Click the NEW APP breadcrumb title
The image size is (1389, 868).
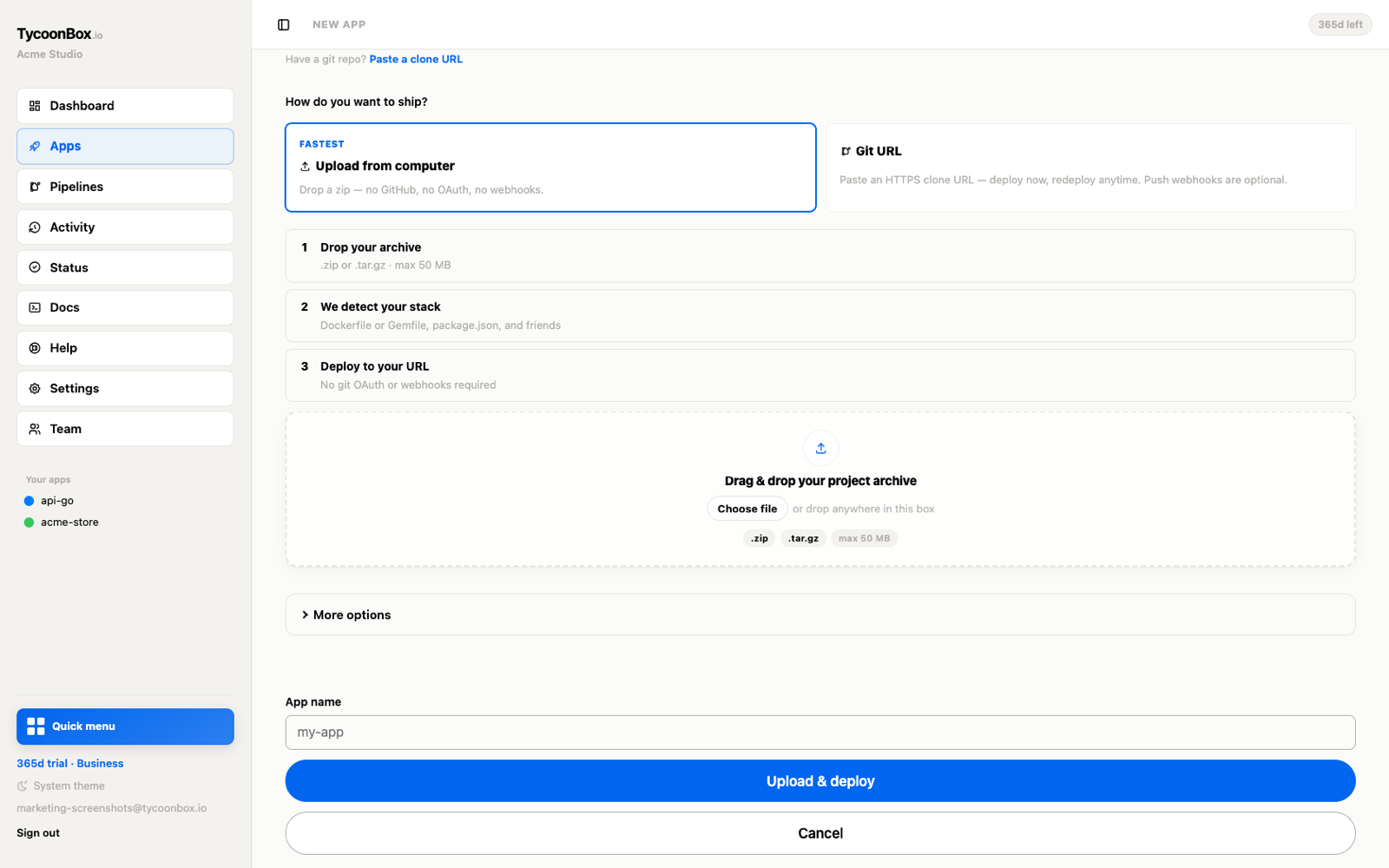click(x=339, y=24)
